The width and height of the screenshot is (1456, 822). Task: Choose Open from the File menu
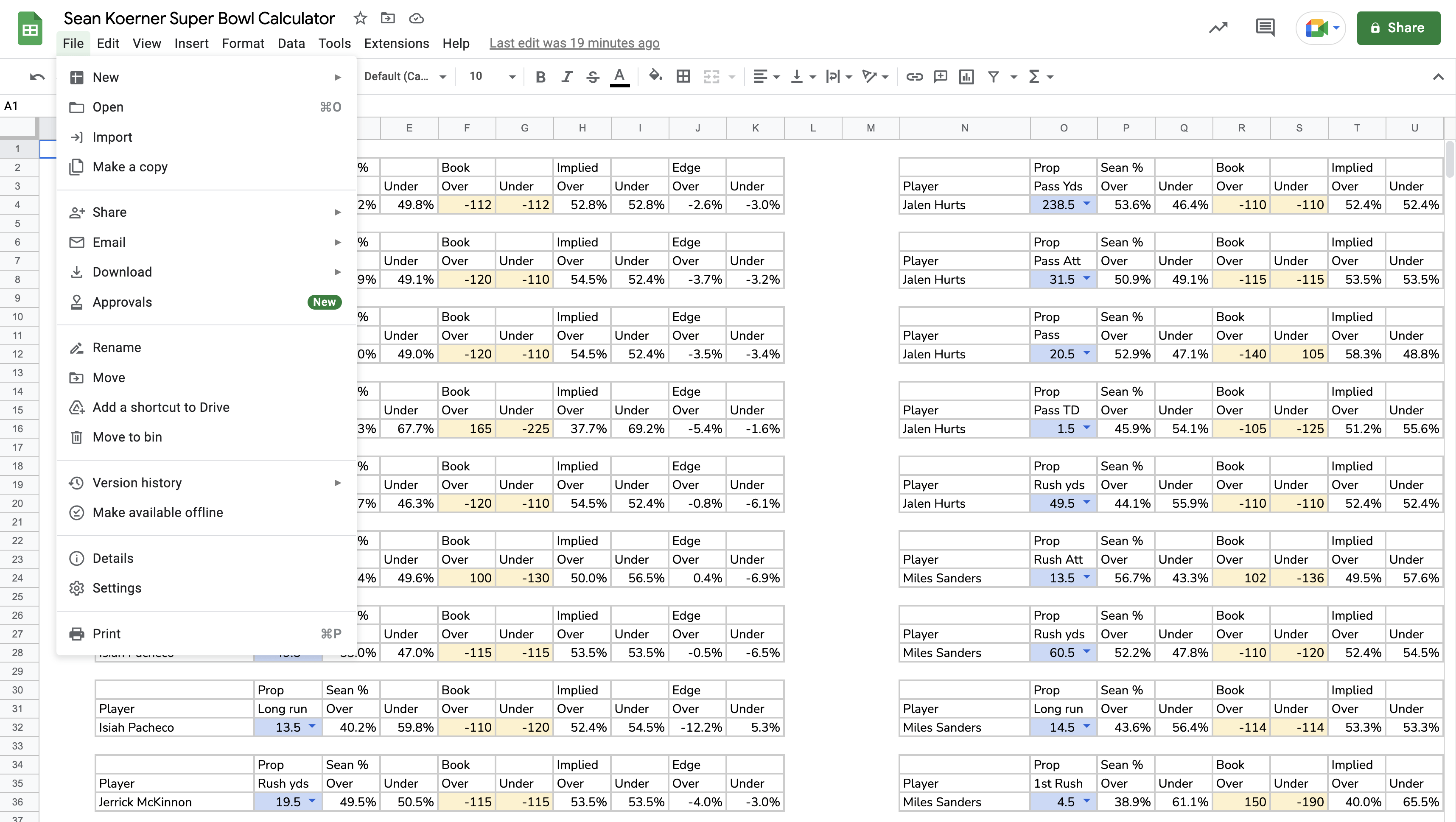pos(206,107)
